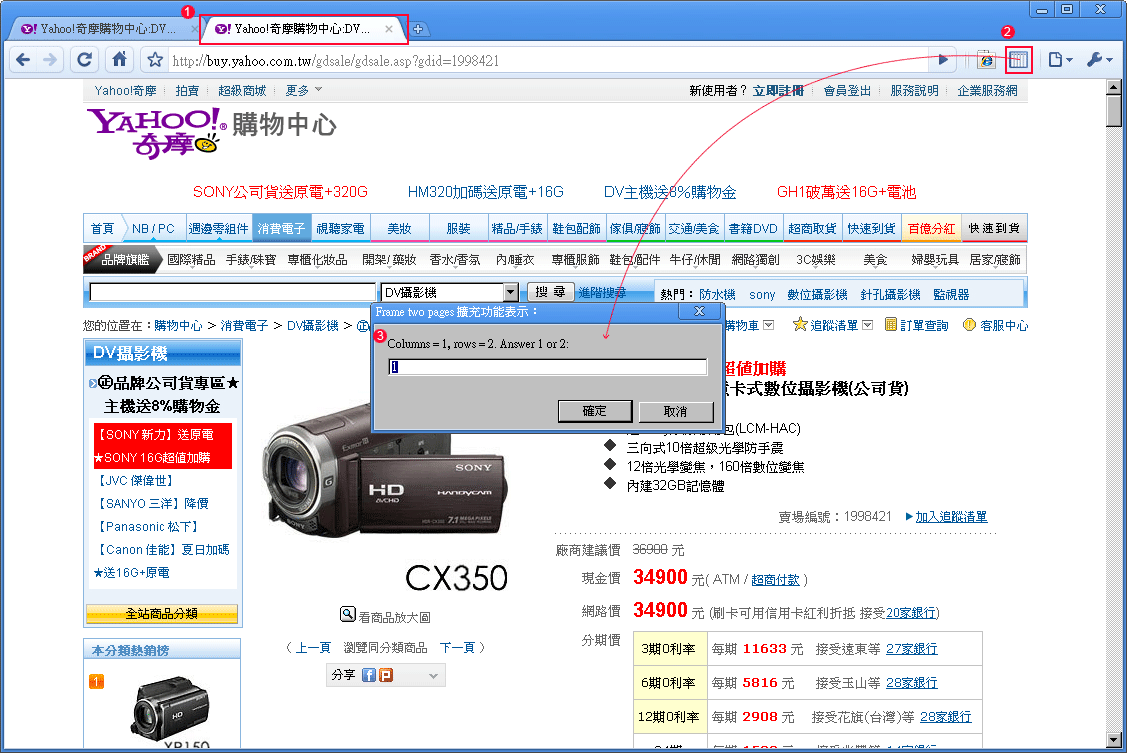Click the 下一頁 link below the product
Viewport: 1127px width, 753px height.
[x=457, y=648]
